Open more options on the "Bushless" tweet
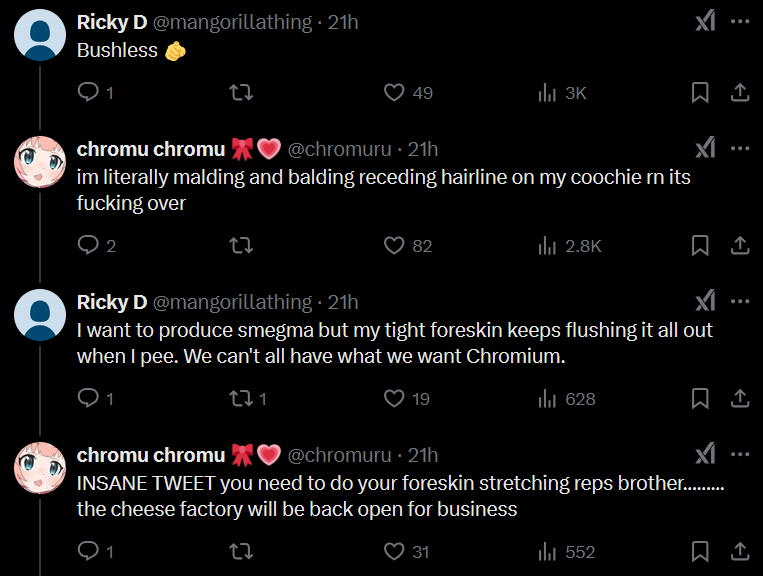The image size is (763, 576). (740, 21)
